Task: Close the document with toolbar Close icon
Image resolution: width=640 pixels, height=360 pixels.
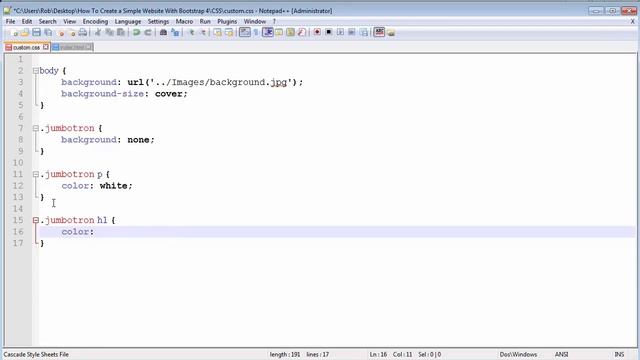Action: tap(61, 32)
